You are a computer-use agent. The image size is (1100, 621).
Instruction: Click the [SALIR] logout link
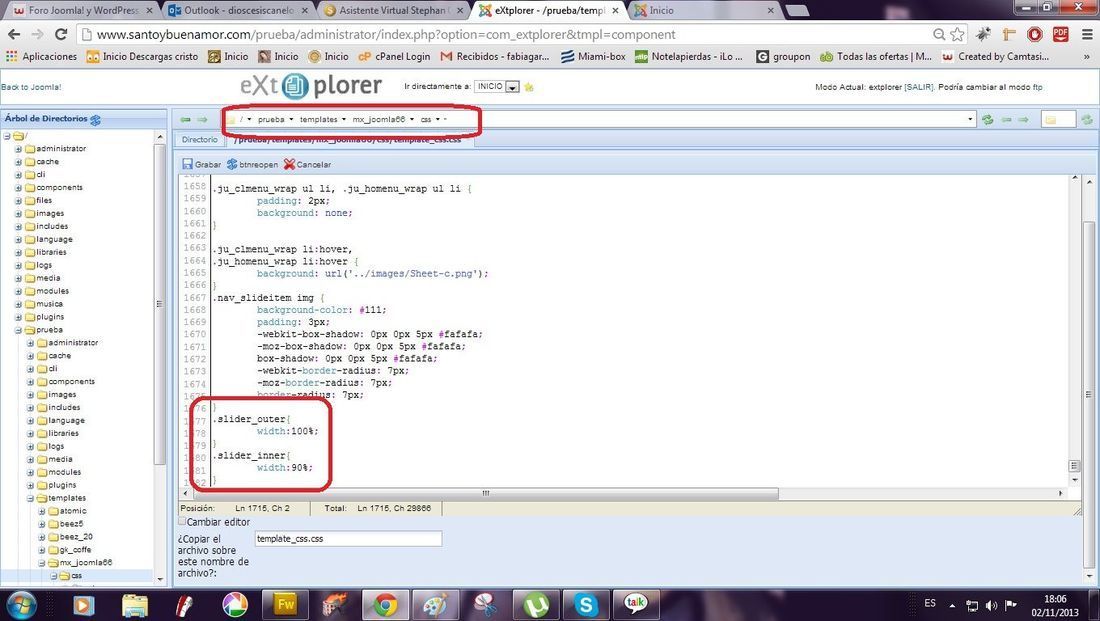pos(919,87)
